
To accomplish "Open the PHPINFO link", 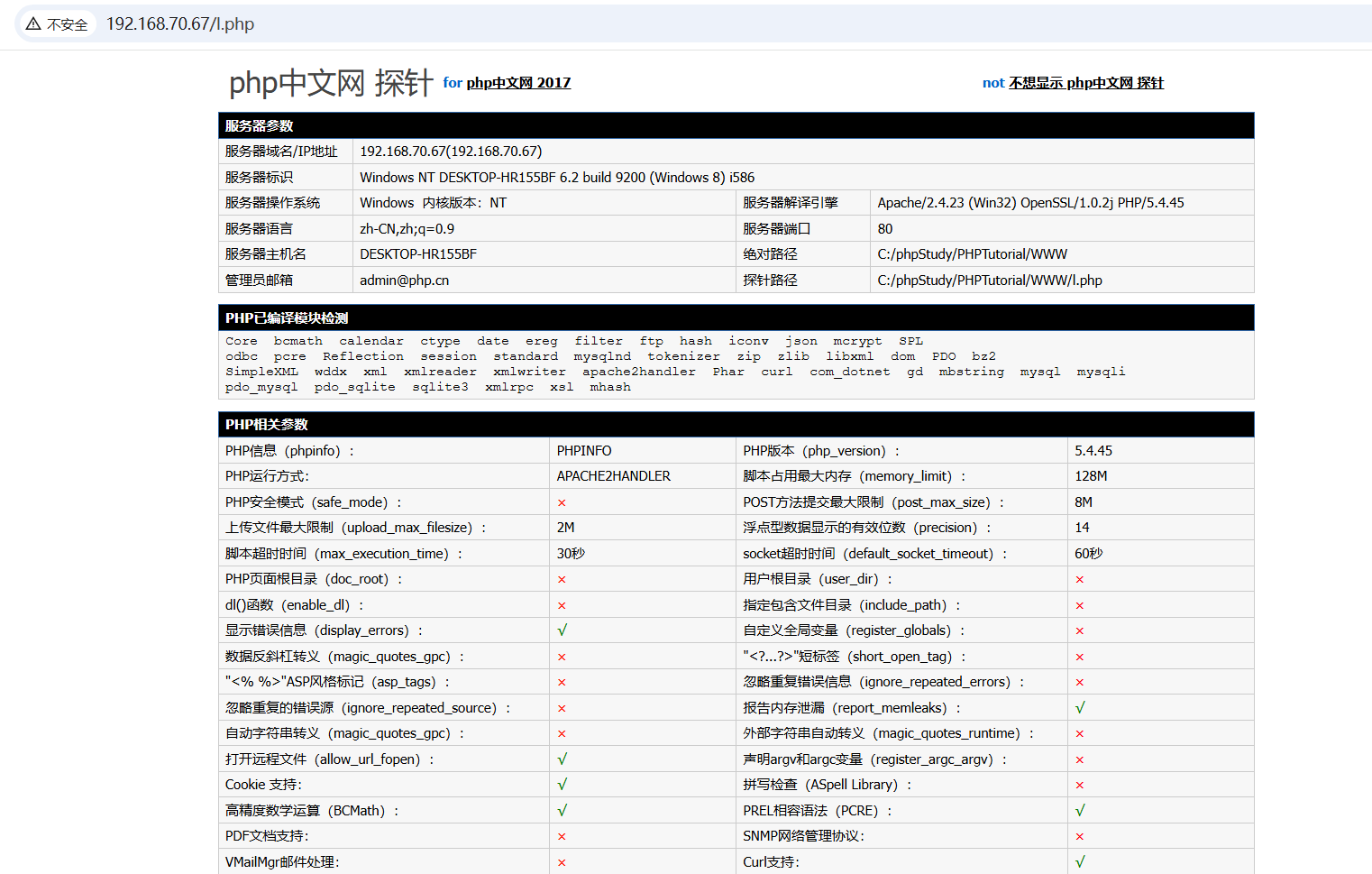I will (x=584, y=451).
